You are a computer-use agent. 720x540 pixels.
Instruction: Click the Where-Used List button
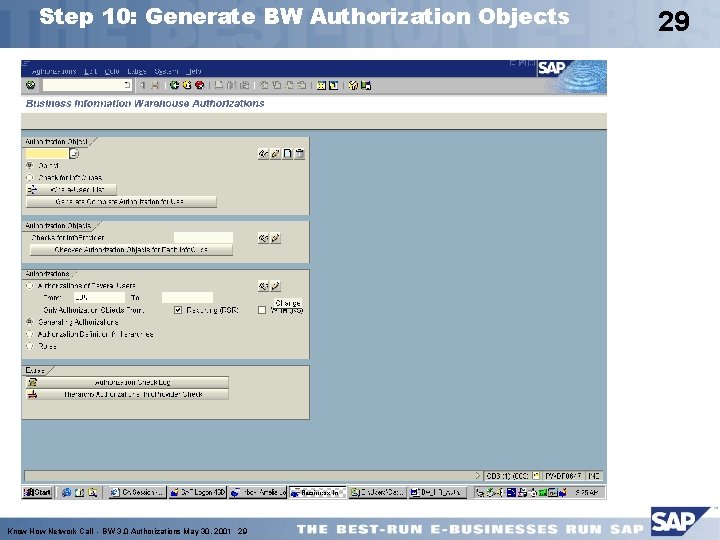tap(71, 190)
